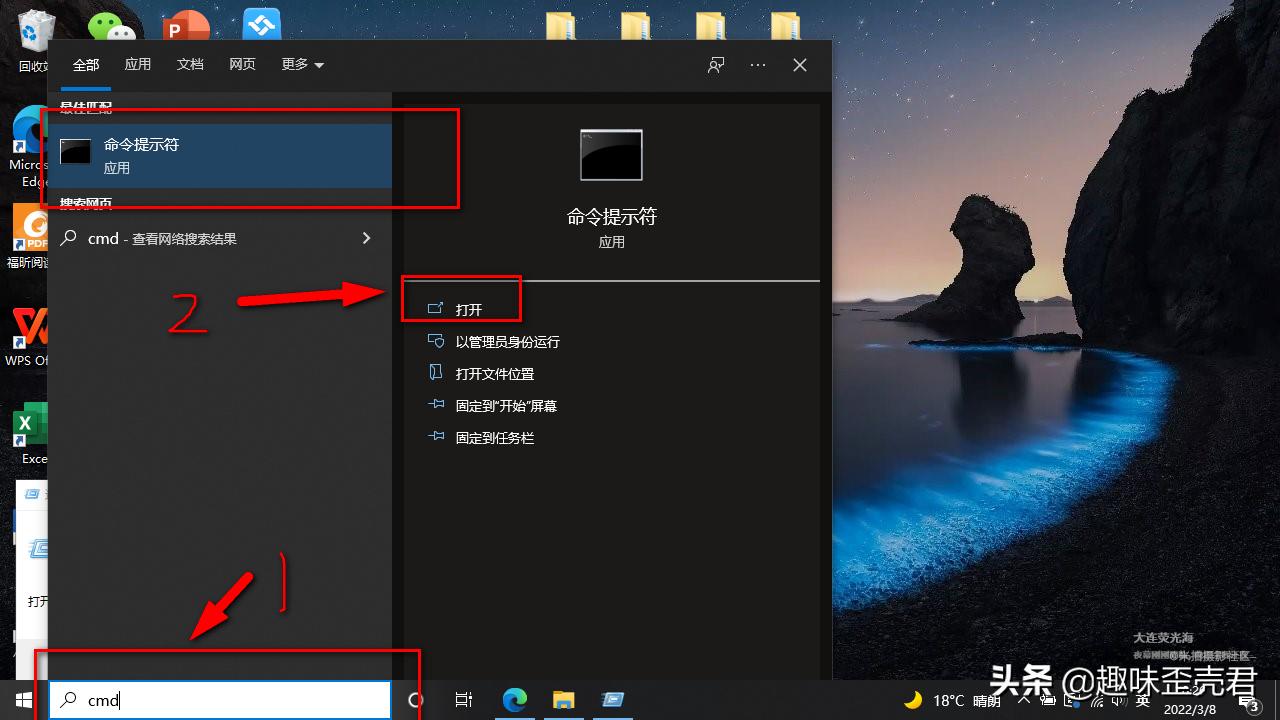Open File Explorer from the taskbar

click(x=563, y=700)
